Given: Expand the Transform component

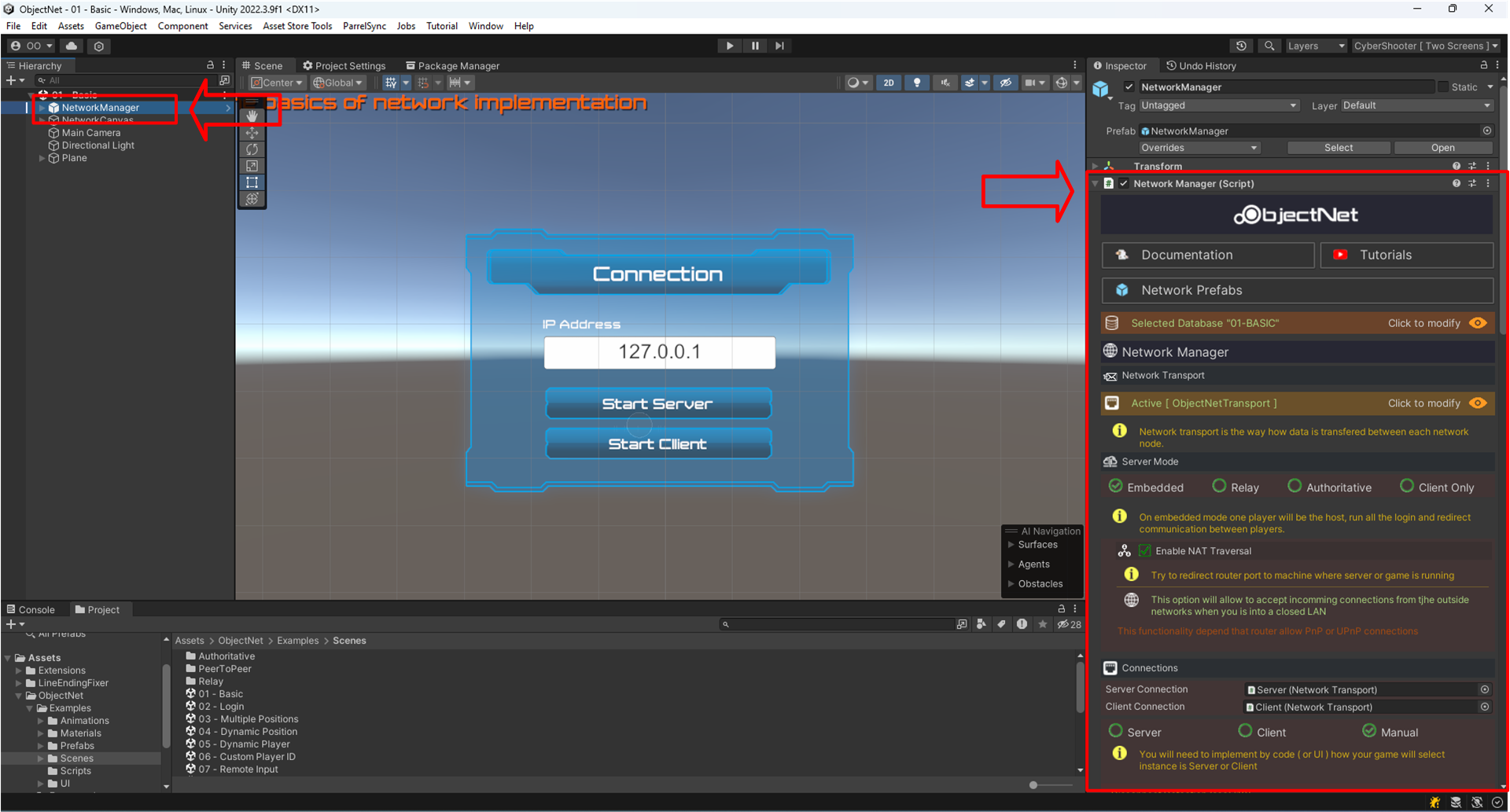Looking at the screenshot, I should tap(1095, 167).
